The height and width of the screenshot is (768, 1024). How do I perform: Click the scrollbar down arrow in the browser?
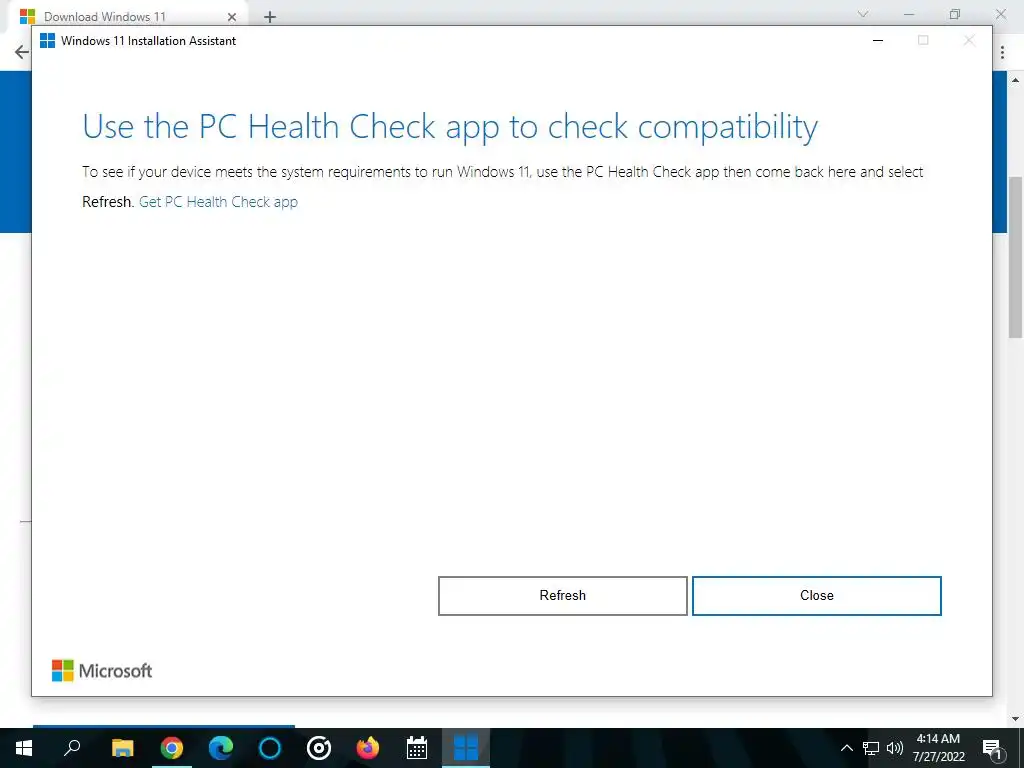point(1016,718)
